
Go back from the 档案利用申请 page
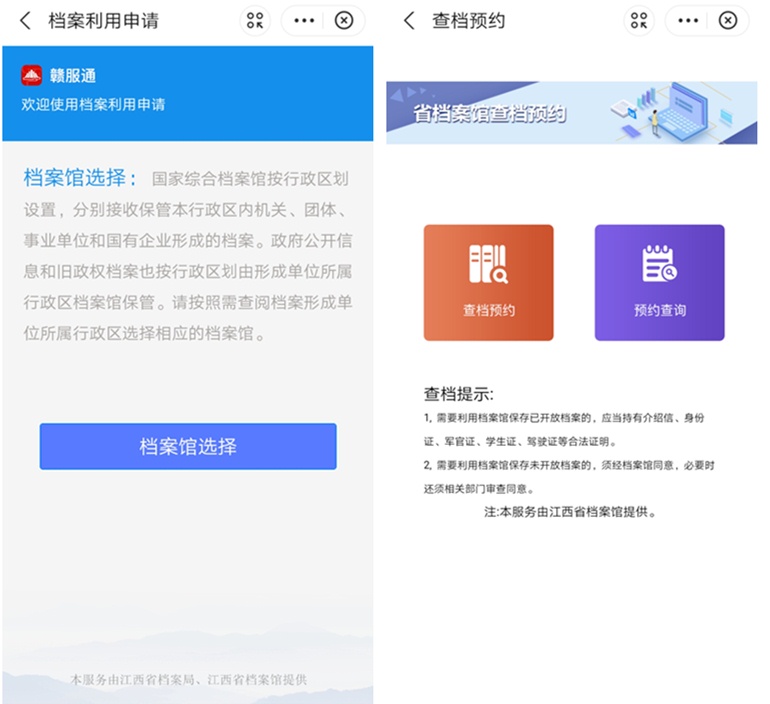(x=25, y=20)
